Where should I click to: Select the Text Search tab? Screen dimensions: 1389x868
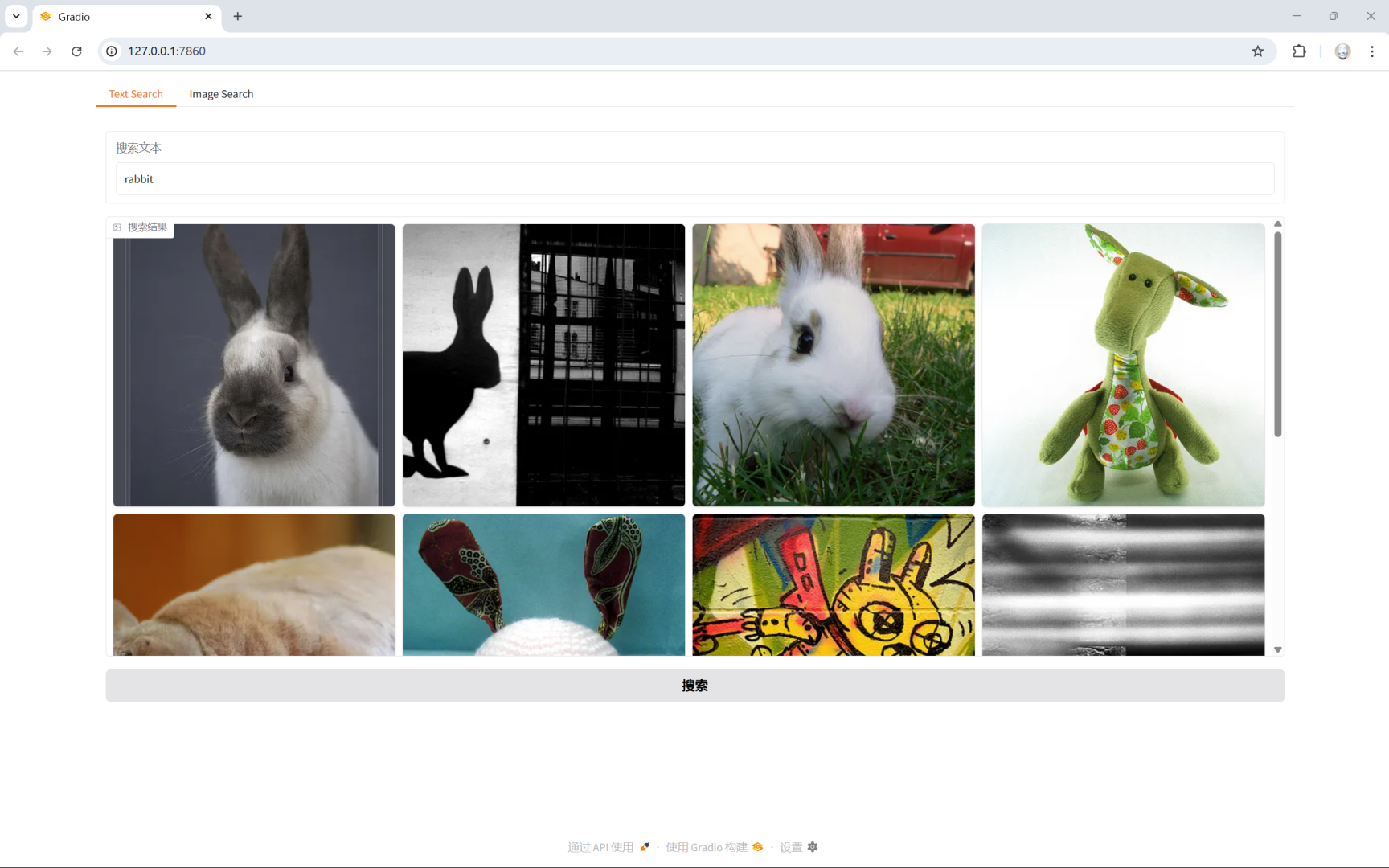coord(136,94)
